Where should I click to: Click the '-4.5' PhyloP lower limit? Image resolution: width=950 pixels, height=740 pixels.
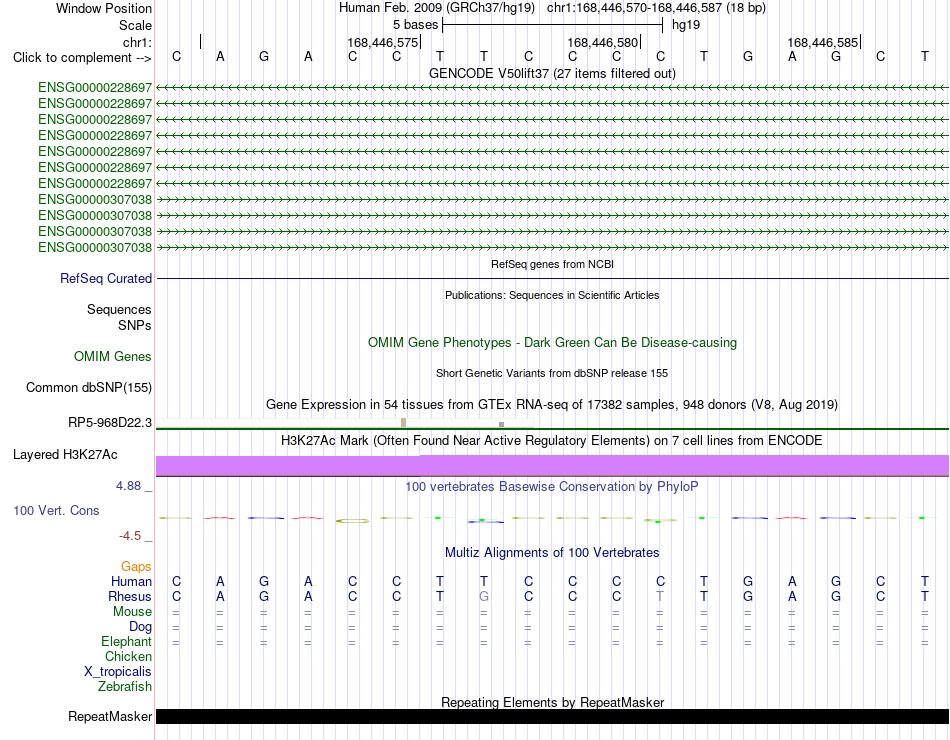click(130, 536)
